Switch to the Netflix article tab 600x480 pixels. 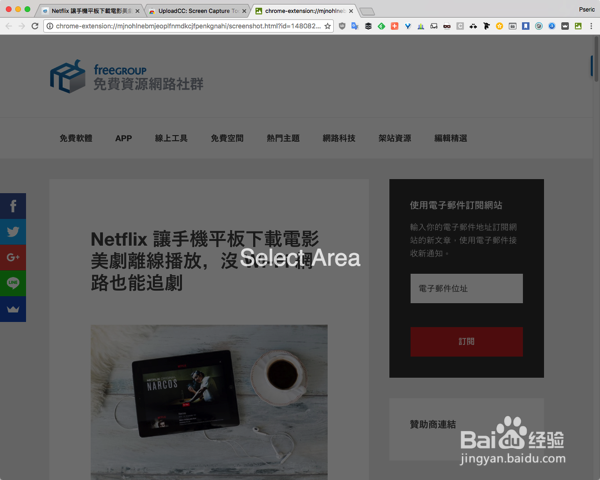[90, 11]
